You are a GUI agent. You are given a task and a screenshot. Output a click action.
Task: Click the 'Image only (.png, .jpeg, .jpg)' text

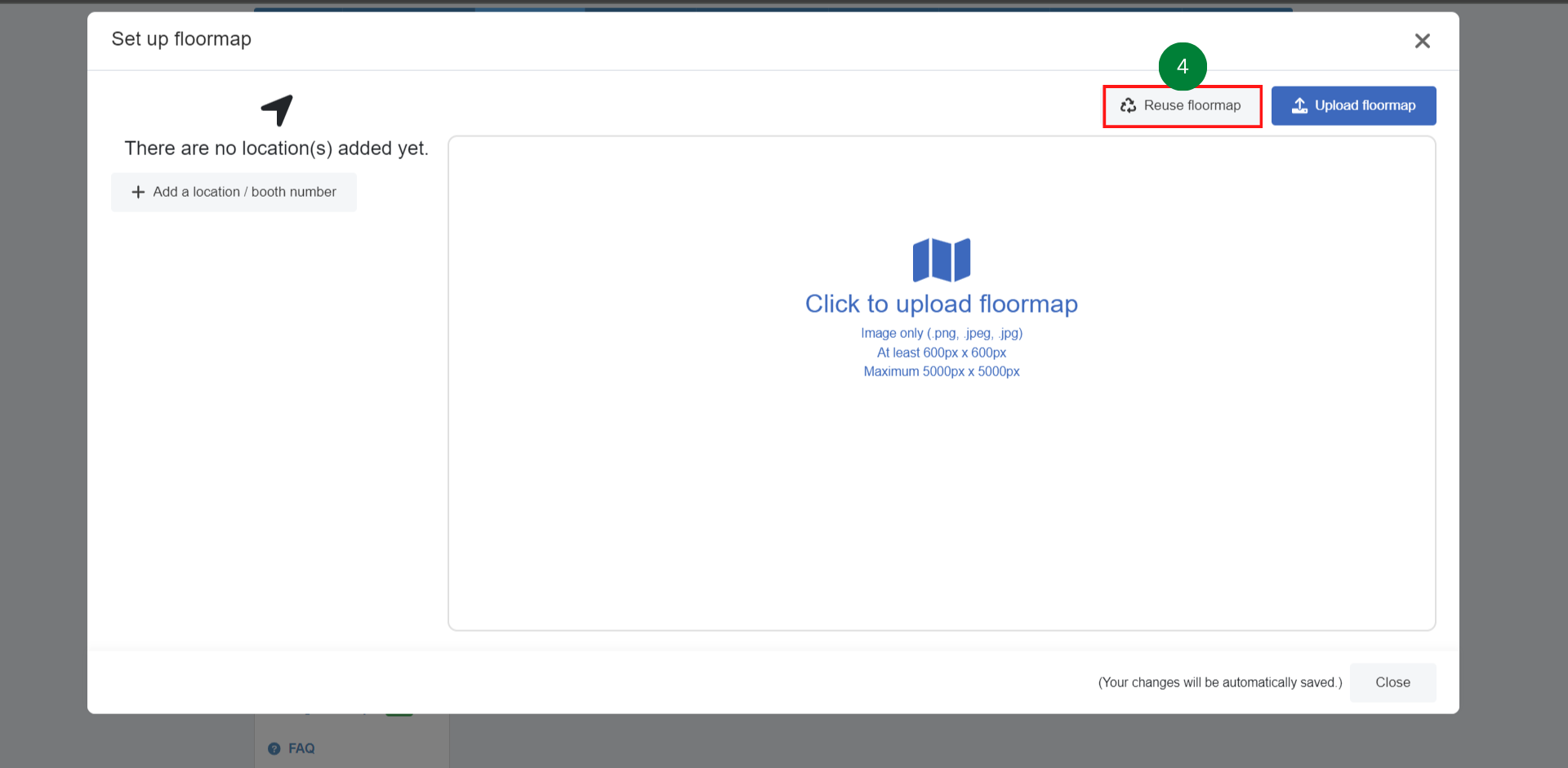942,333
